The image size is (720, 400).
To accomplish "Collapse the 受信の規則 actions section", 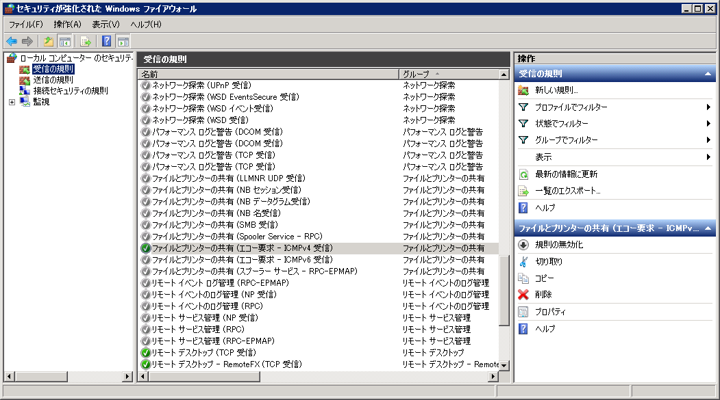I will click(x=708, y=74).
